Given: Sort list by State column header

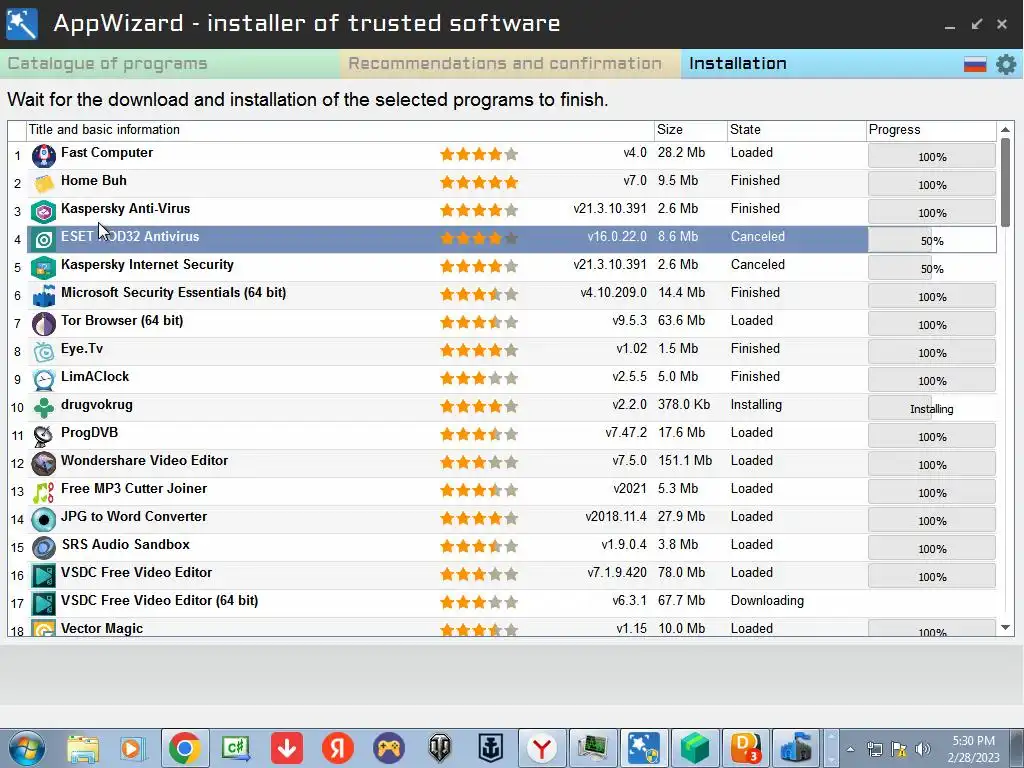Looking at the screenshot, I should [797, 130].
